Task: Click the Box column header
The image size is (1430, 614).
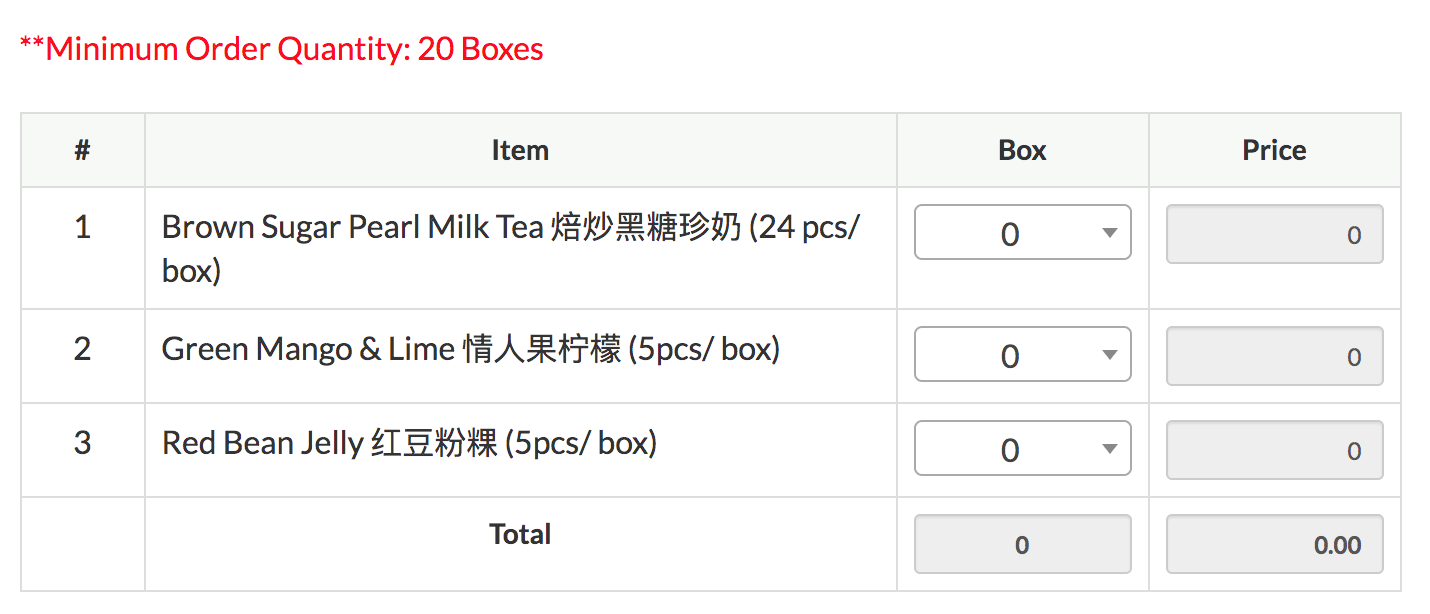Action: 1022,150
